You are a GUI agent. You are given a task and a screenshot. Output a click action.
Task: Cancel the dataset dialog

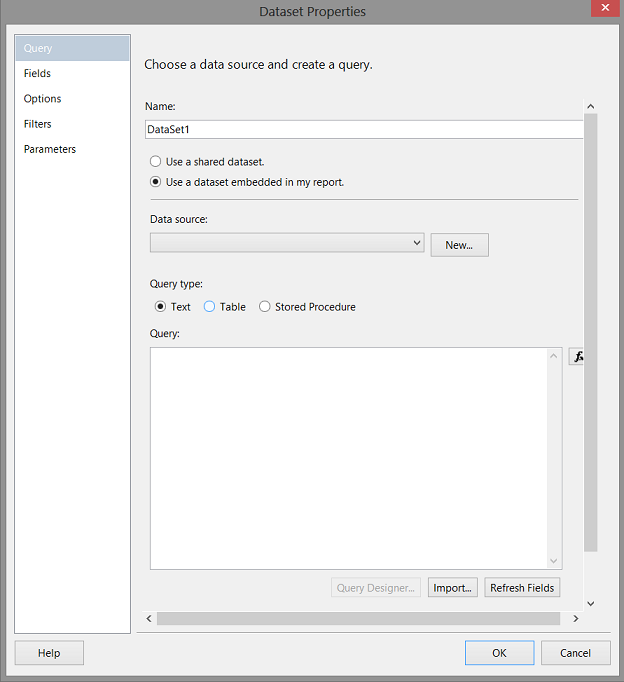[x=575, y=653]
